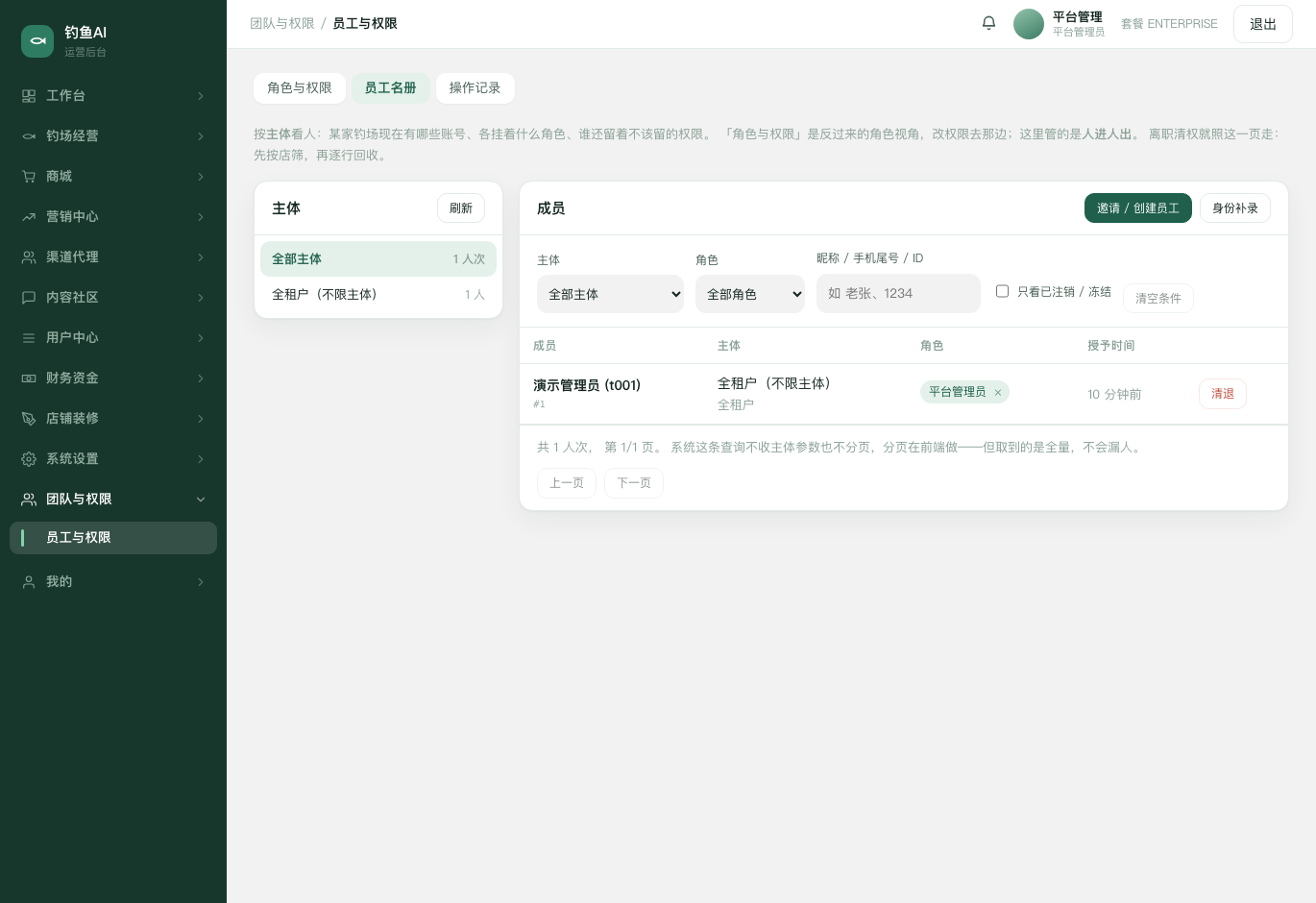Click the 用户中心 list icon
1316x903 pixels.
click(x=29, y=338)
